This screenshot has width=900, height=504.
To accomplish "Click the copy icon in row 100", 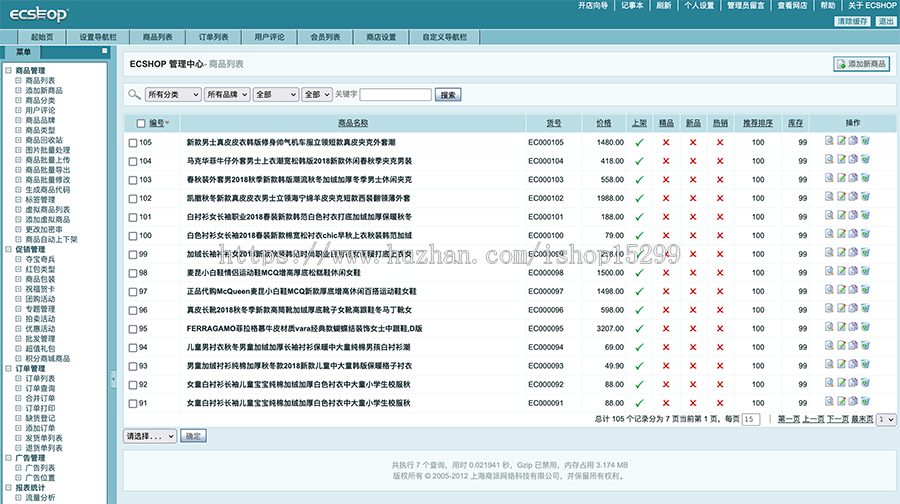I will click(853, 234).
